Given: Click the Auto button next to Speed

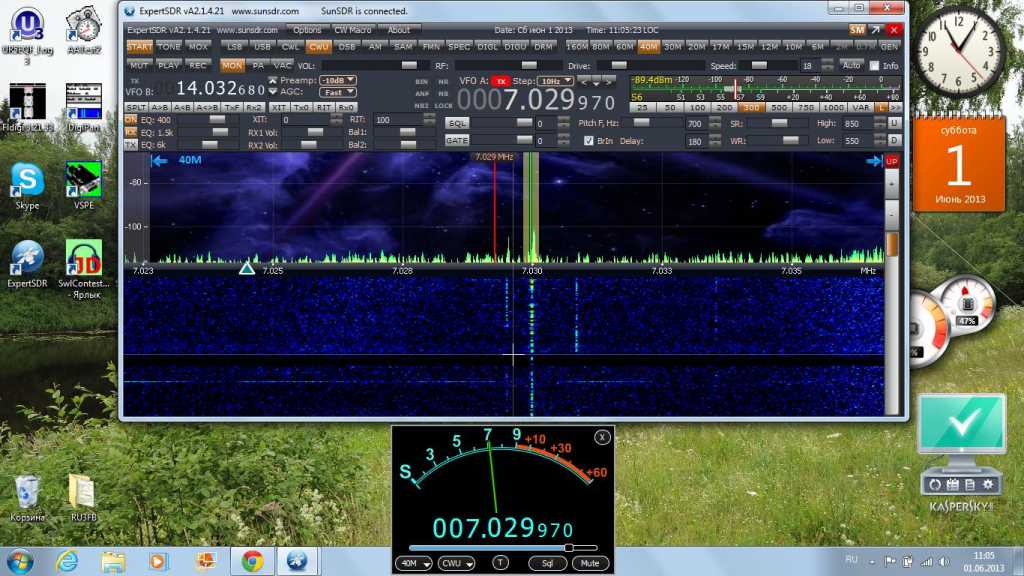Looking at the screenshot, I should (x=852, y=65).
